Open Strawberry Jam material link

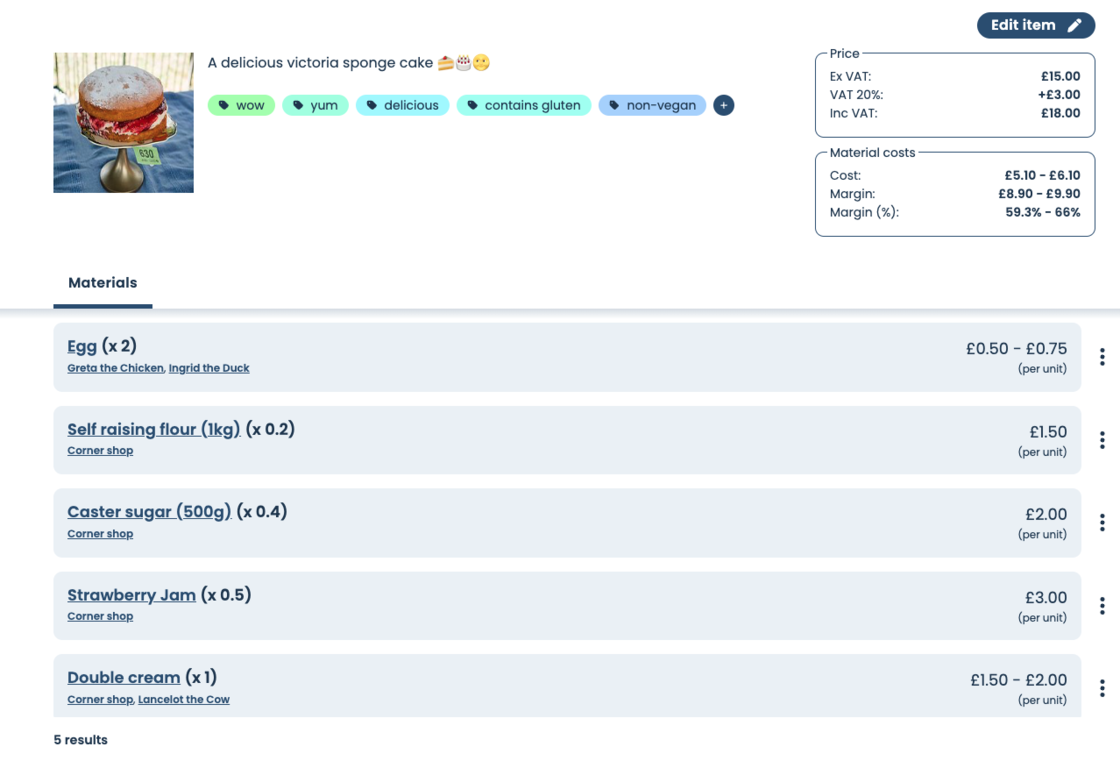[131, 595]
